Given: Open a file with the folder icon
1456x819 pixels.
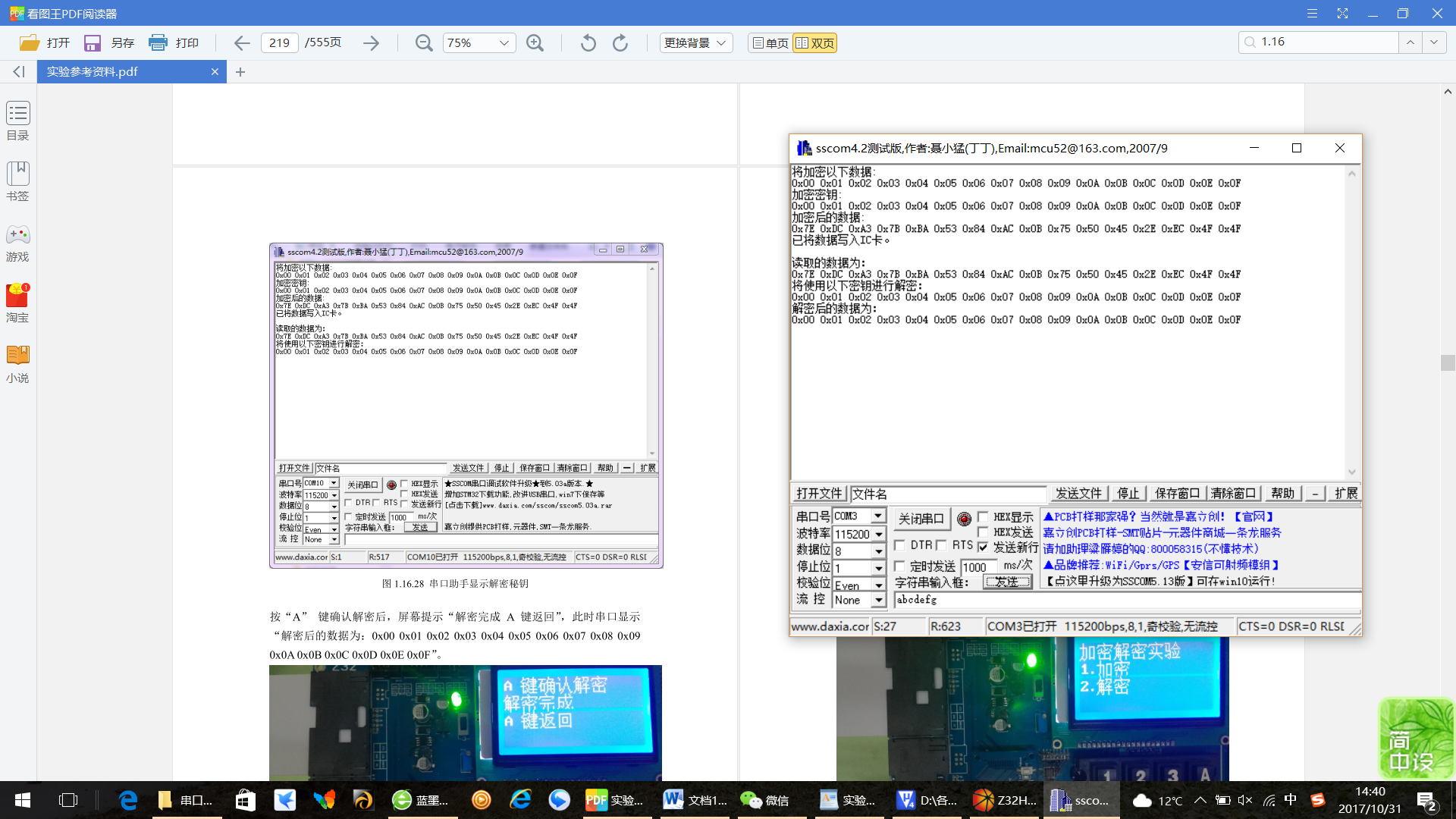Looking at the screenshot, I should [x=30, y=43].
